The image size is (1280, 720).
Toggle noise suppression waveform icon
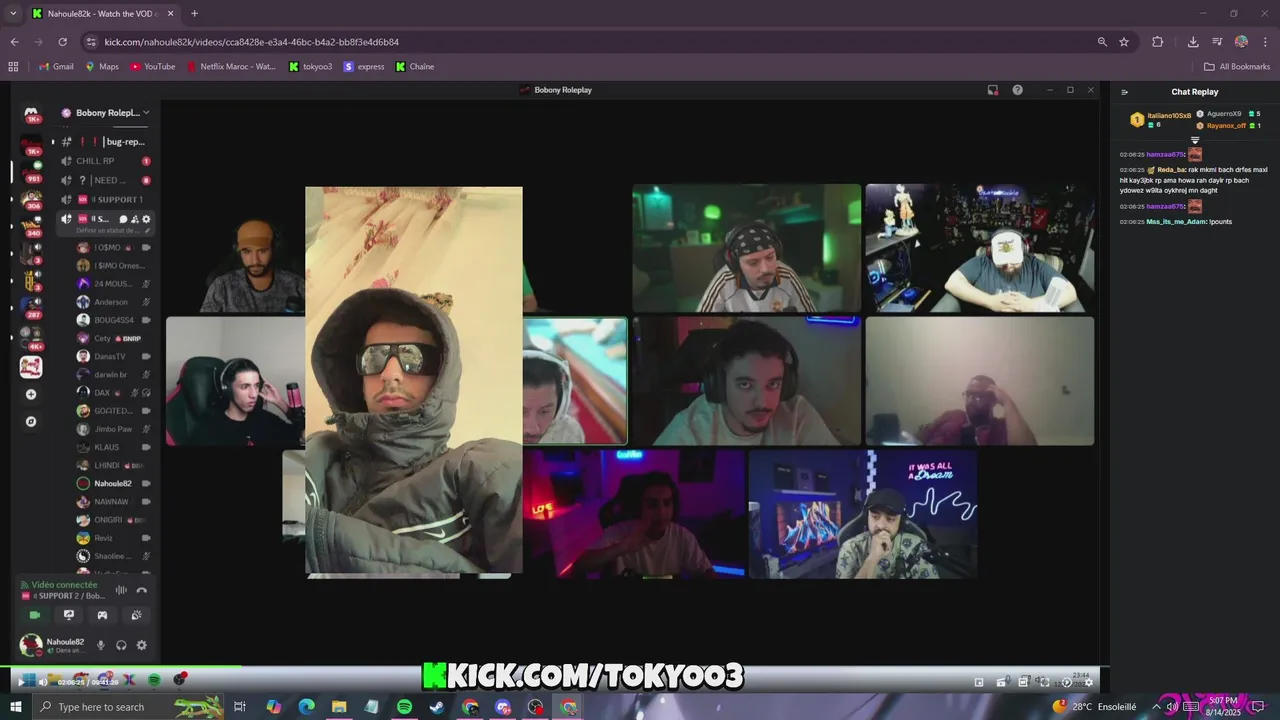pyautogui.click(x=121, y=590)
